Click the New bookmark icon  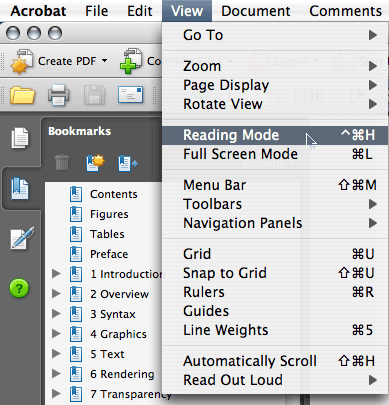coord(95,163)
